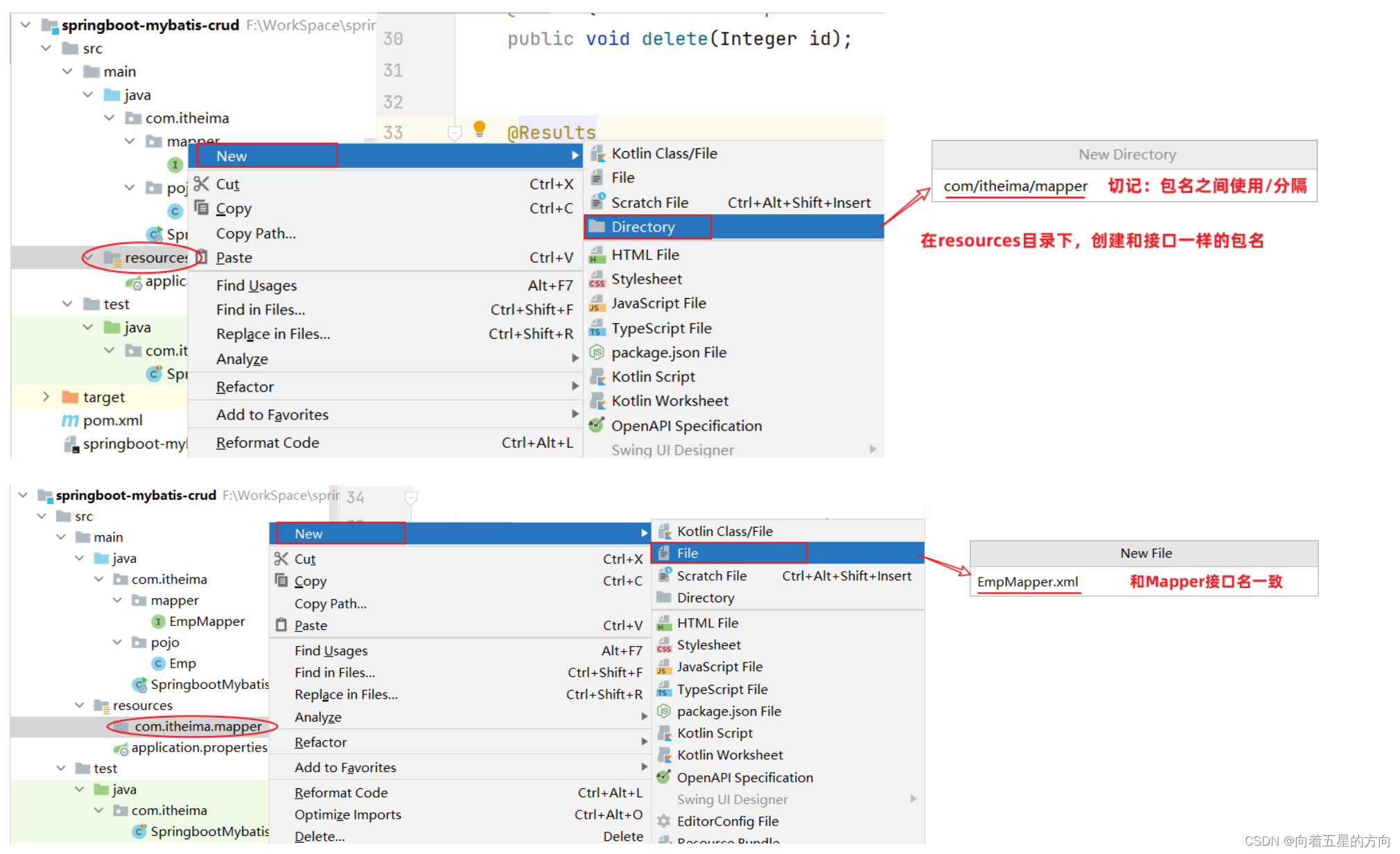Collapse the pojo folder in lower tree

click(117, 642)
